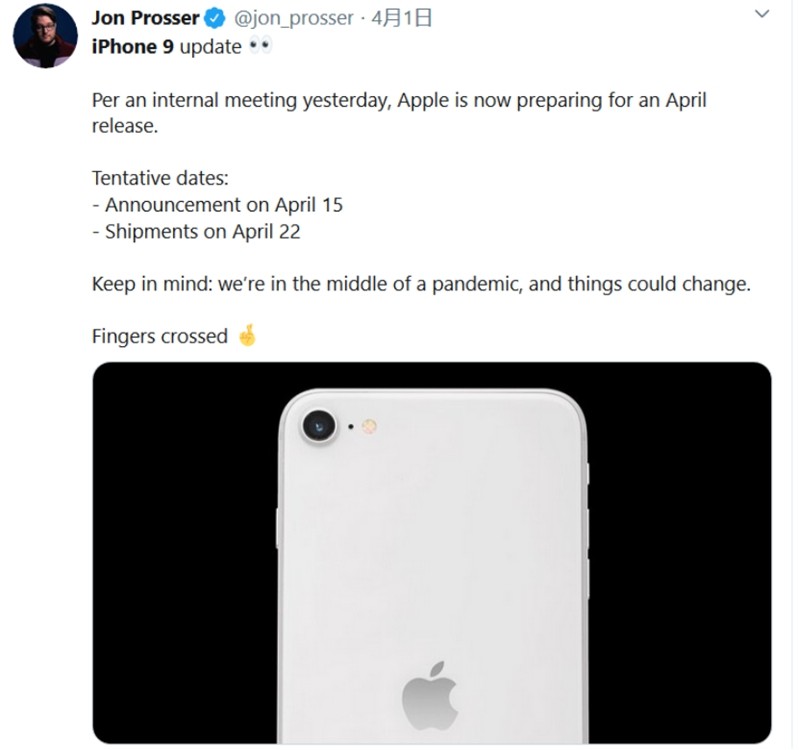Click the "Fingers crossed" text
The width and height of the screenshot is (799, 750).
pyautogui.click(x=160, y=336)
